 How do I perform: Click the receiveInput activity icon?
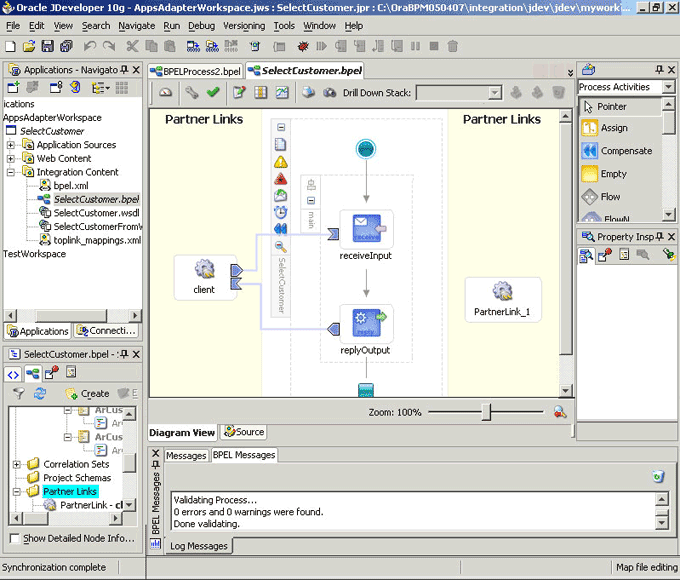coord(366,228)
